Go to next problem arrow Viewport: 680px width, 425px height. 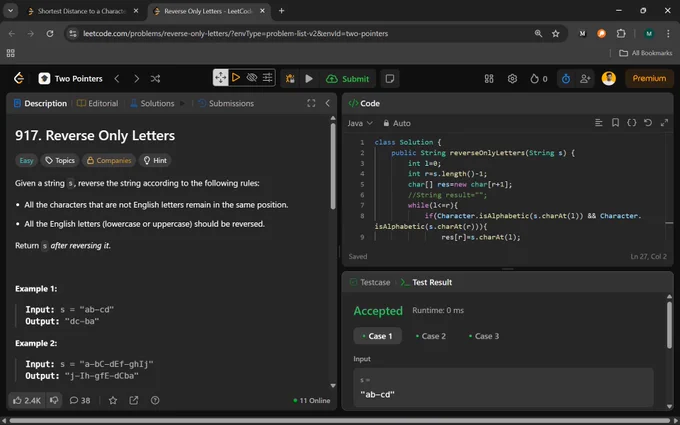136,78
